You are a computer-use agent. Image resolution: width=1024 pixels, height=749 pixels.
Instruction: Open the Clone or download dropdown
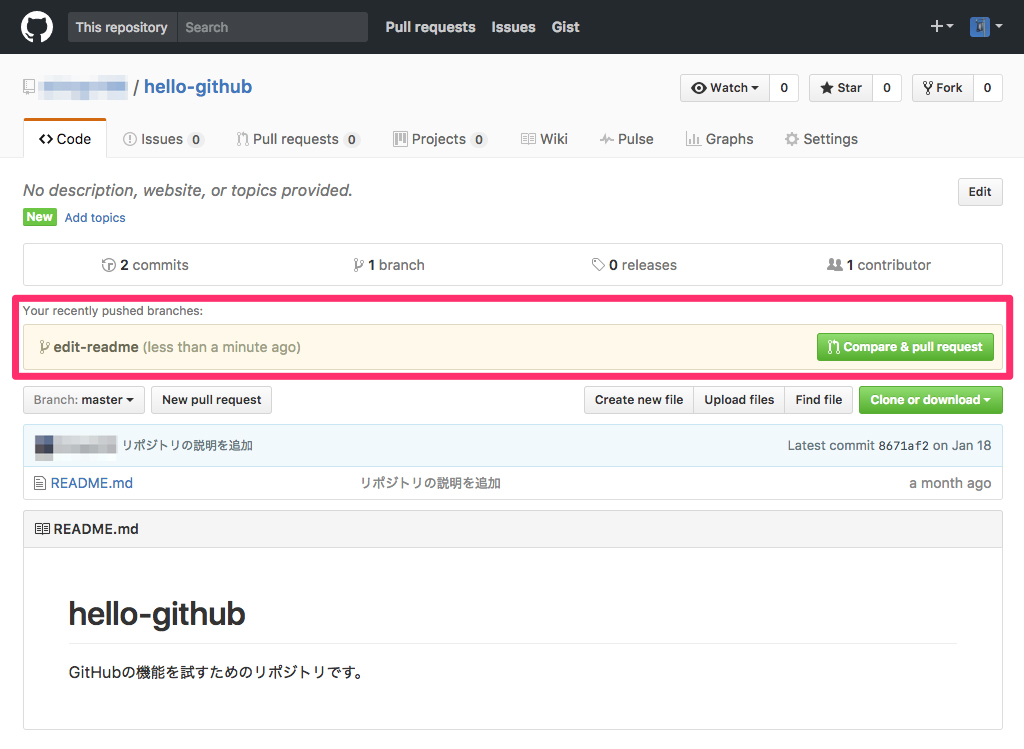coord(930,400)
